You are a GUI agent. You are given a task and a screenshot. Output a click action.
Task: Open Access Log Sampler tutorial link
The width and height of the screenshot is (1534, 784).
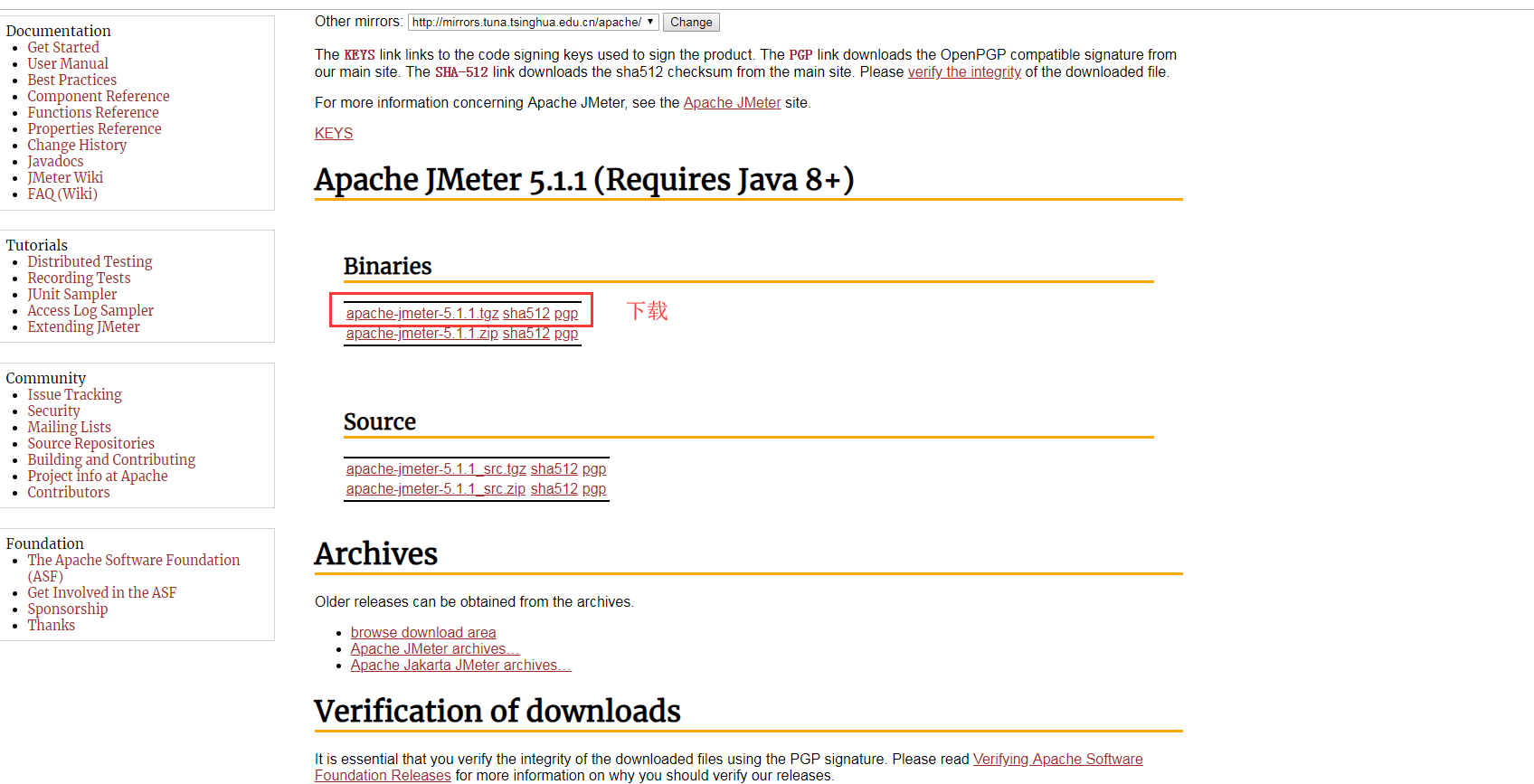90,310
